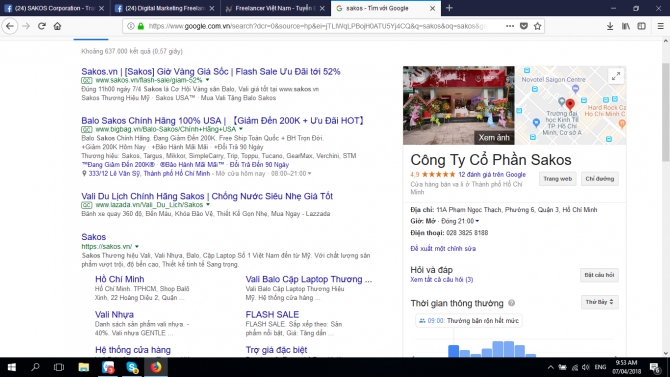Show hidden system tray icons
Screen dimensions: 670x377
[550, 367]
